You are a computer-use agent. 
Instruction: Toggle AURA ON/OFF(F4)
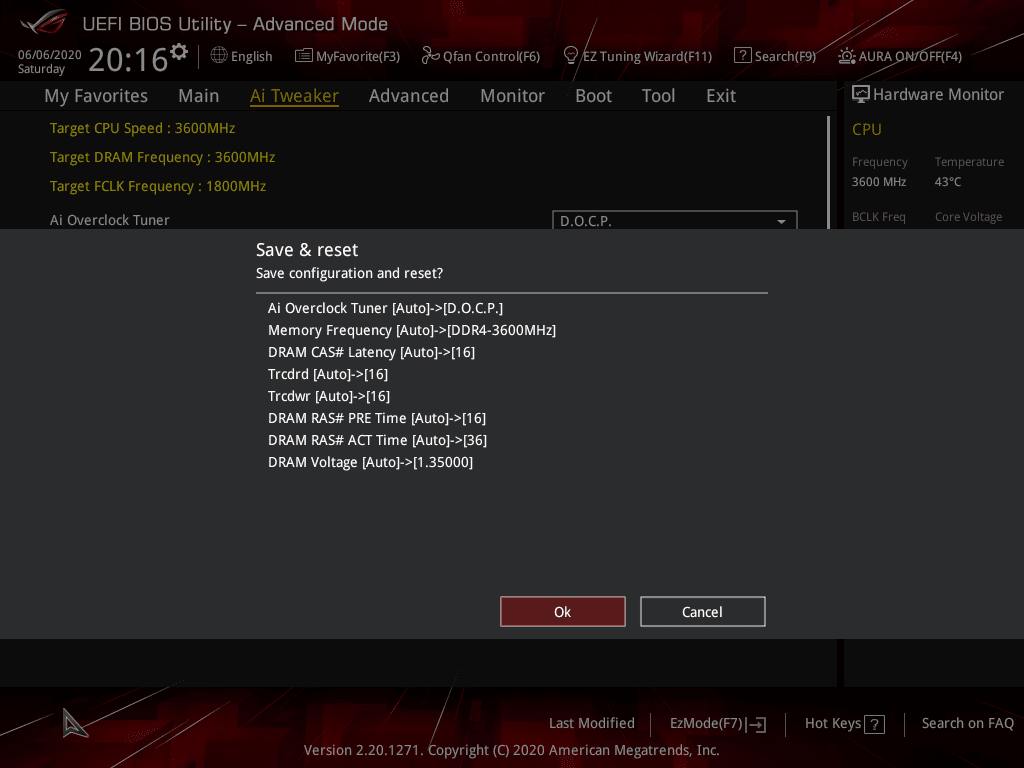pos(900,56)
